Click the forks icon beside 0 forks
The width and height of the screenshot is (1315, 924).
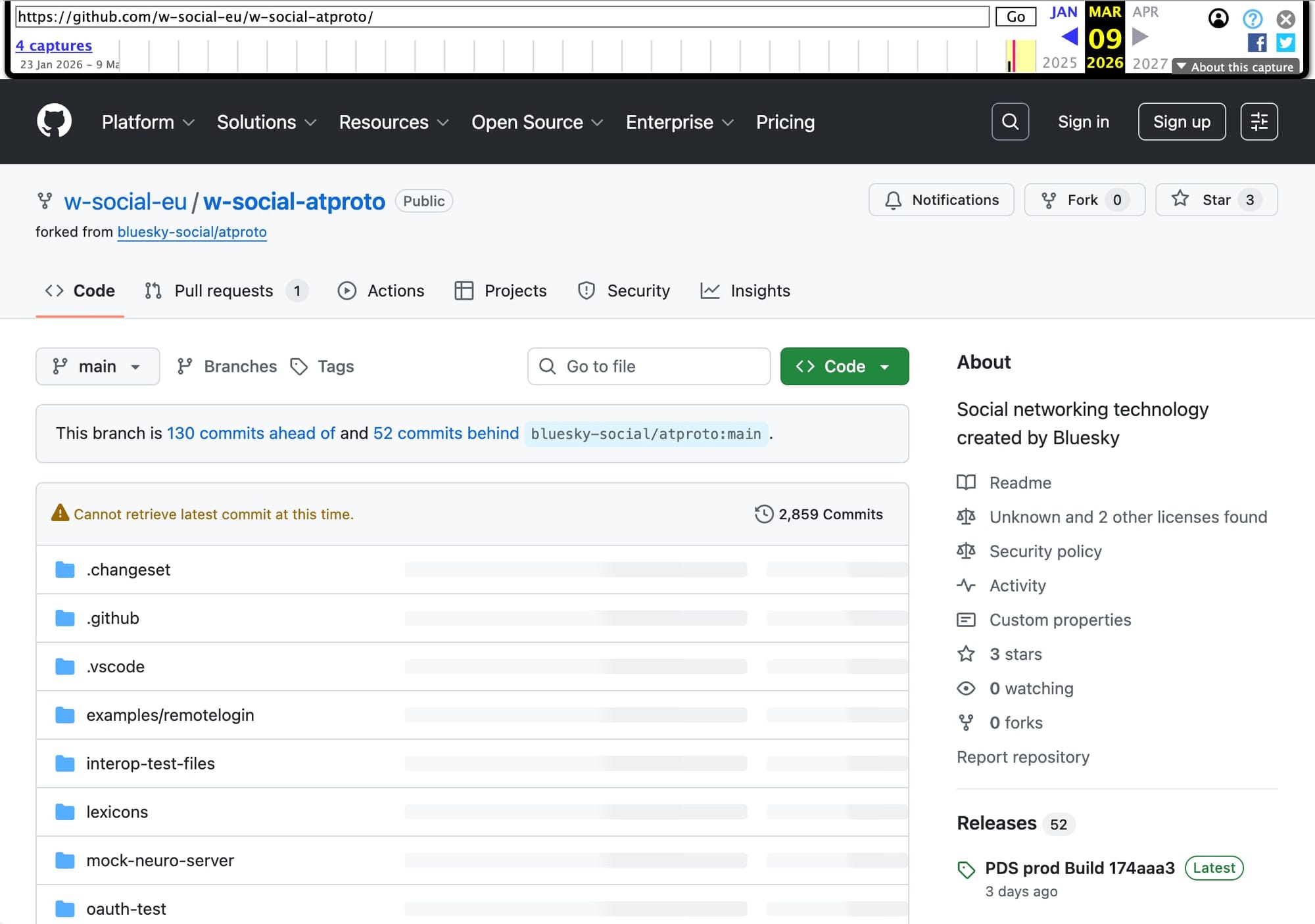coord(966,722)
